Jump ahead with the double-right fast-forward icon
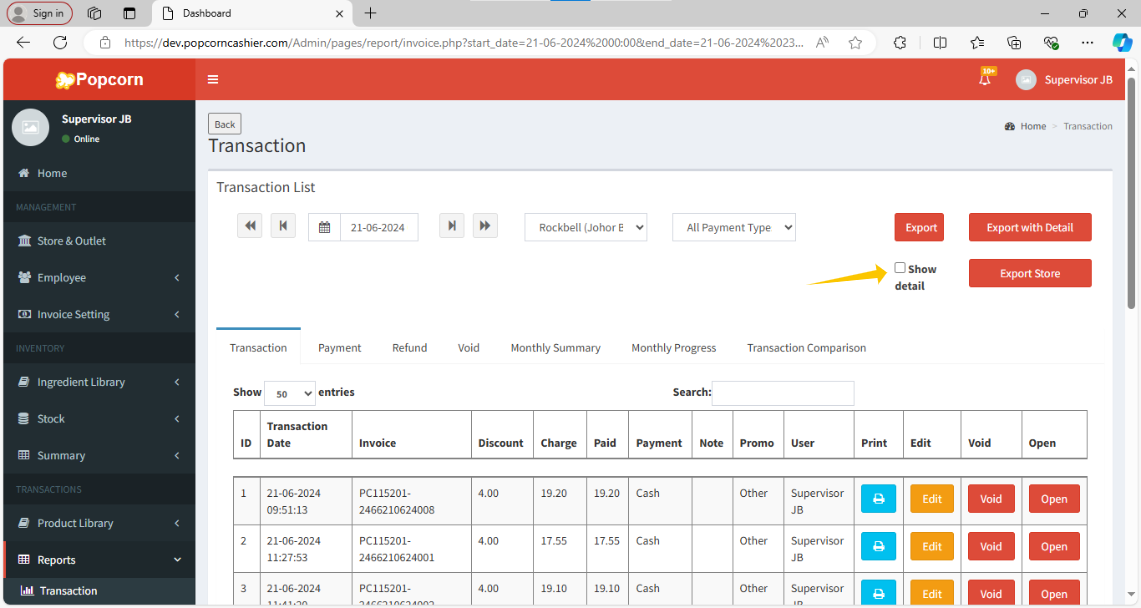 [485, 226]
